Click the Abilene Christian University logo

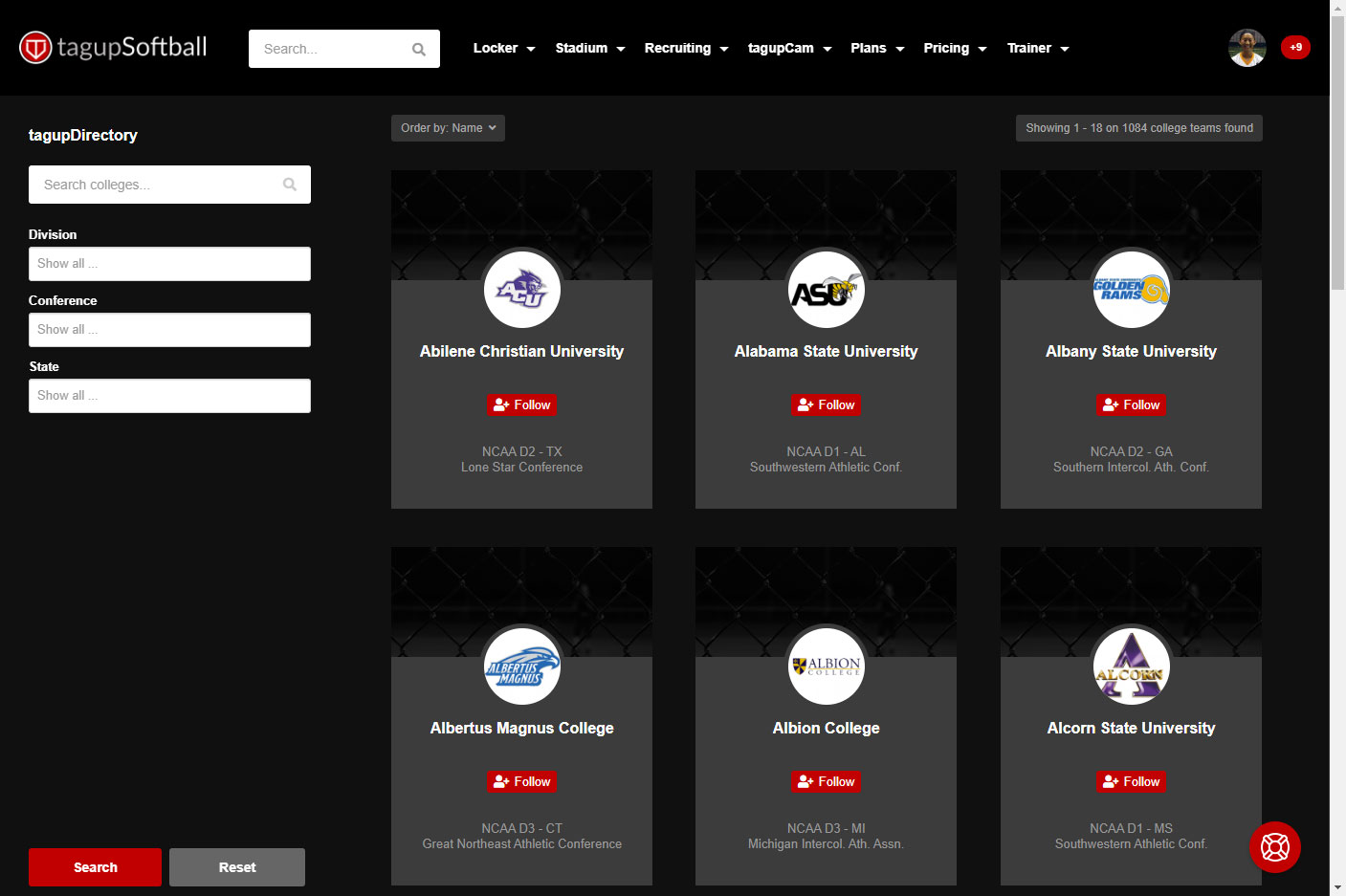click(x=521, y=289)
